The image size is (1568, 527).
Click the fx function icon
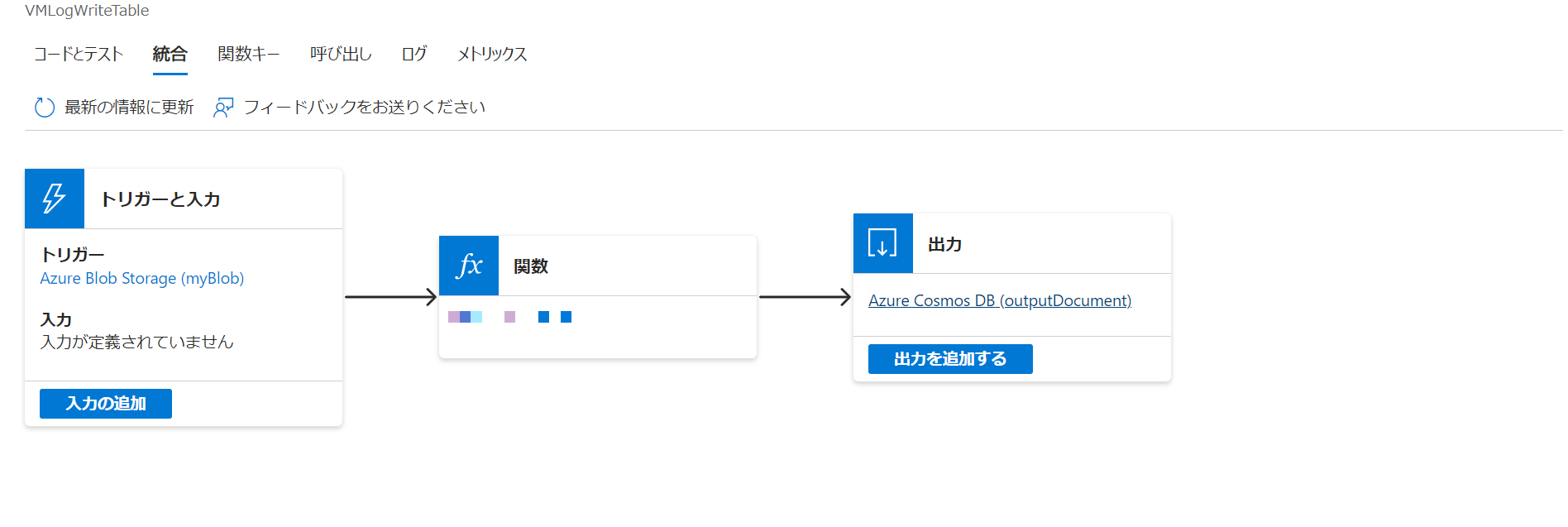coord(469,266)
